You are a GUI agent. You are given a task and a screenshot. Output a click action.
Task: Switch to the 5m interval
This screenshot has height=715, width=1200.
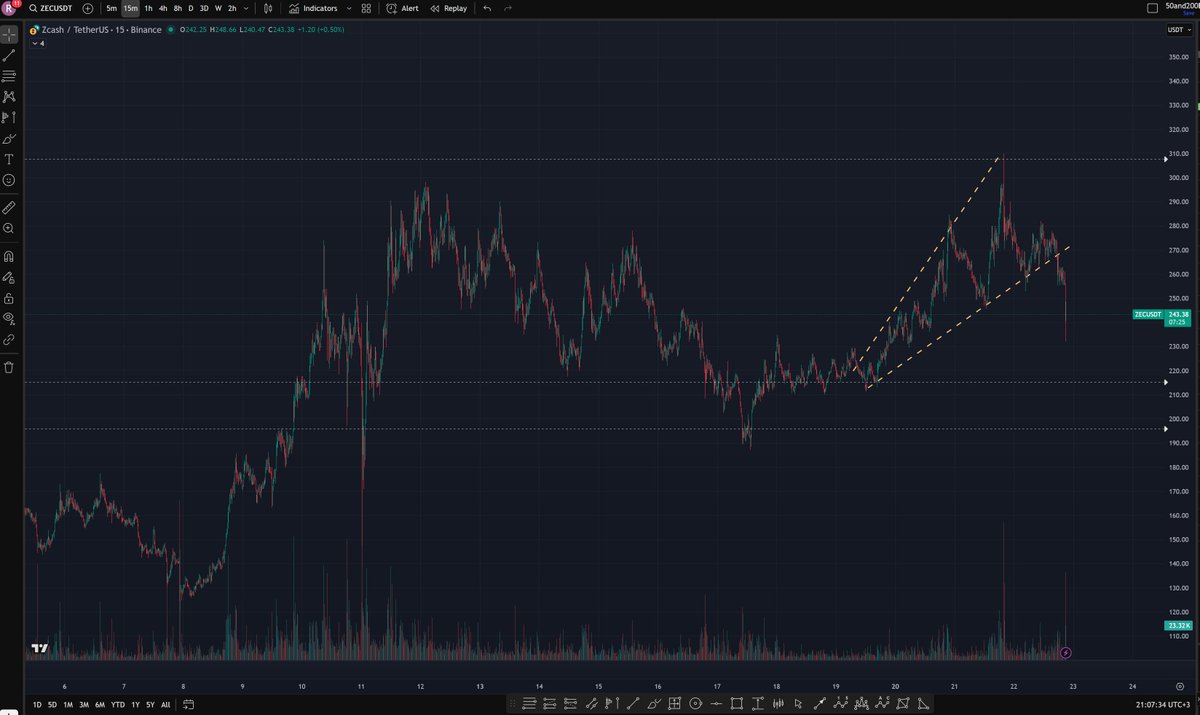point(111,8)
